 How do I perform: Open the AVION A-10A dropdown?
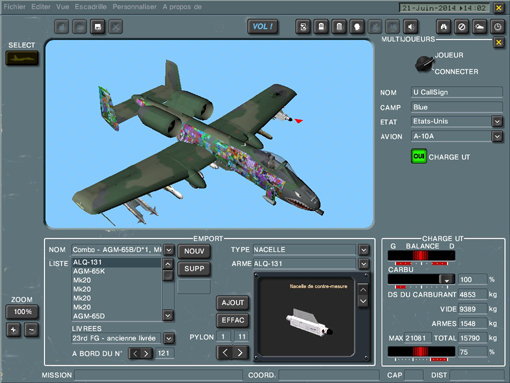point(497,136)
